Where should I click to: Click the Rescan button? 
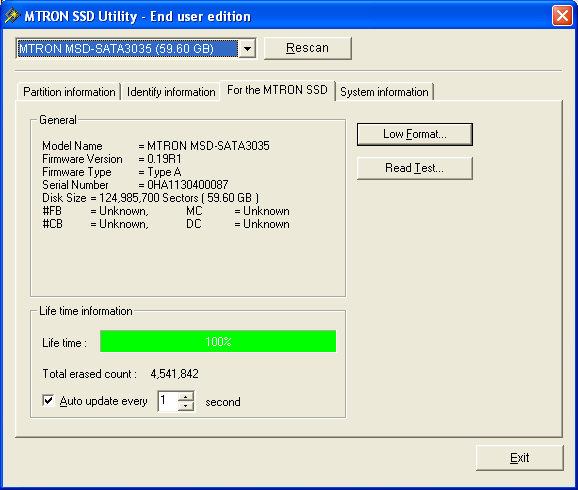pyautogui.click(x=307, y=48)
